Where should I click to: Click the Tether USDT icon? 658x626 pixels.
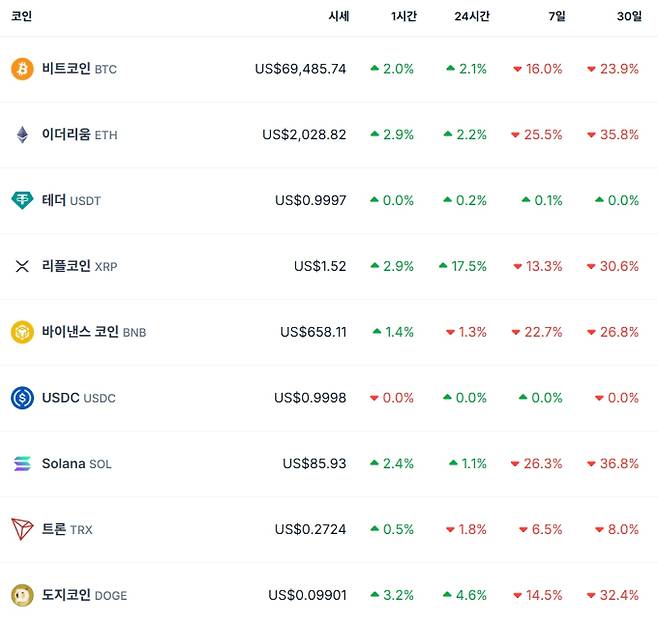(22, 200)
